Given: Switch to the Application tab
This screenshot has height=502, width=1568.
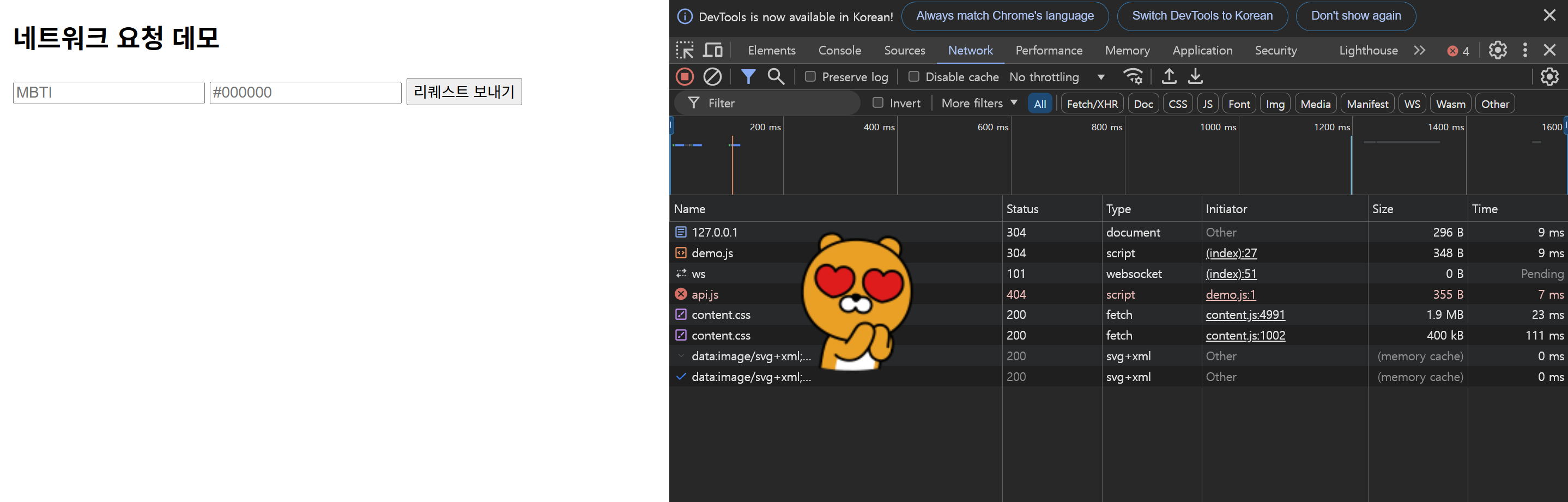Looking at the screenshot, I should tap(1202, 50).
